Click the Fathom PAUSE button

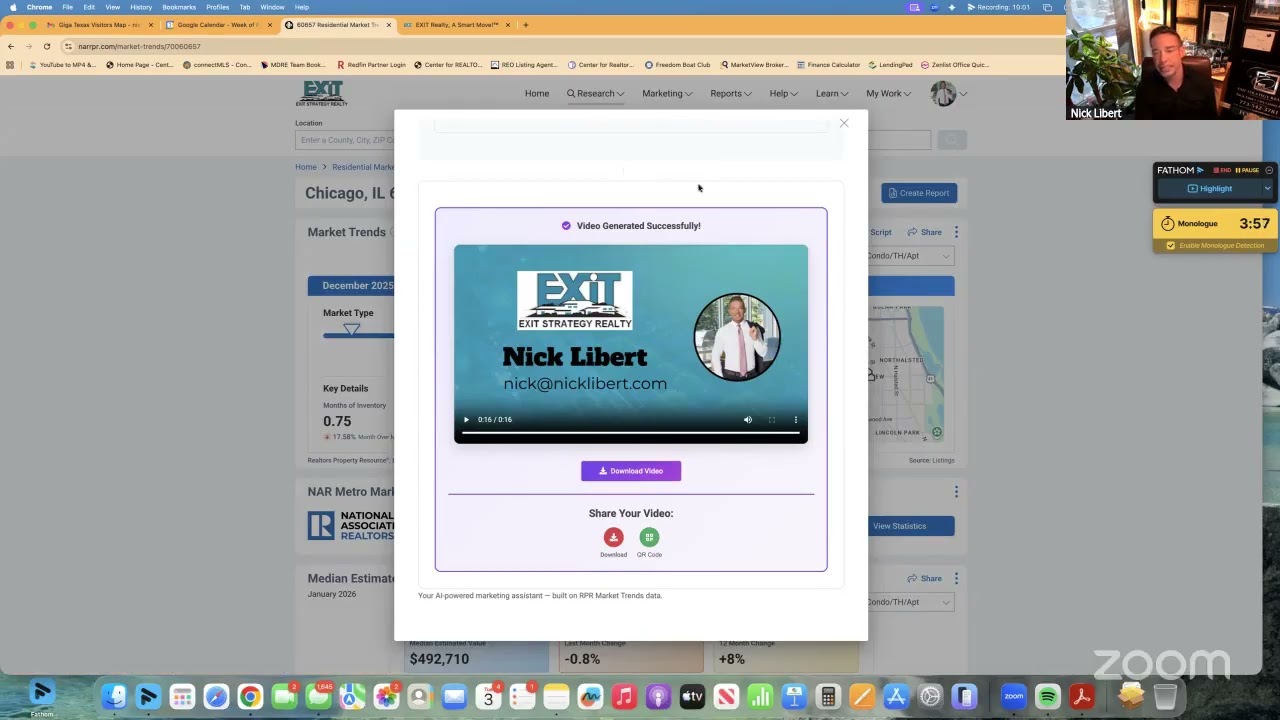[x=1247, y=170]
